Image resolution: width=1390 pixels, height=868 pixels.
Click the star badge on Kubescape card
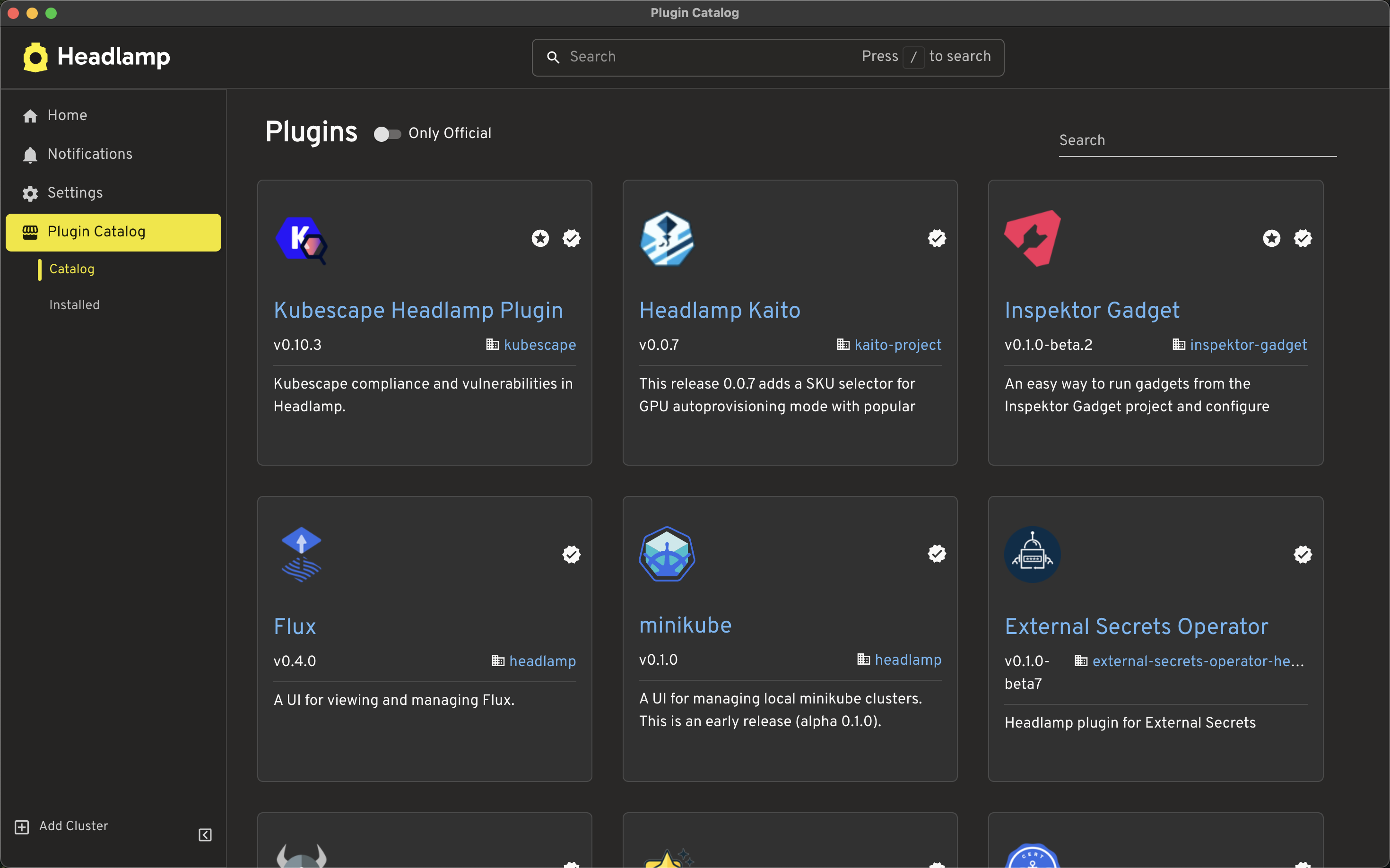point(539,238)
